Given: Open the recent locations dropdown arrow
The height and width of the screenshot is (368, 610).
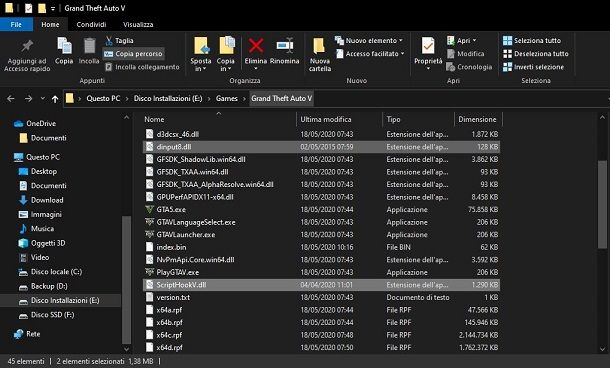Looking at the screenshot, I should click(x=42, y=99).
